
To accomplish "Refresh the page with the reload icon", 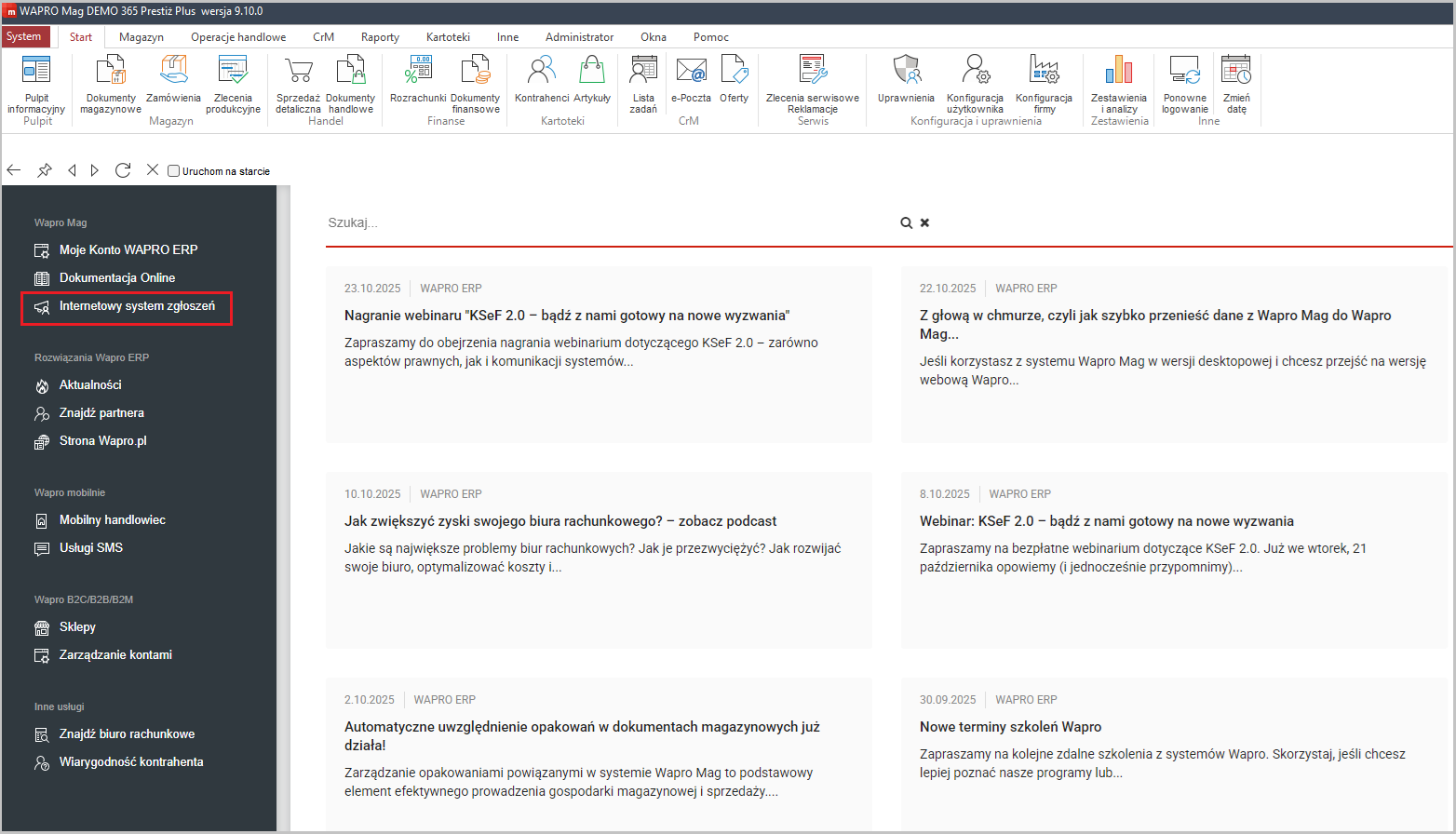I will pos(123,170).
